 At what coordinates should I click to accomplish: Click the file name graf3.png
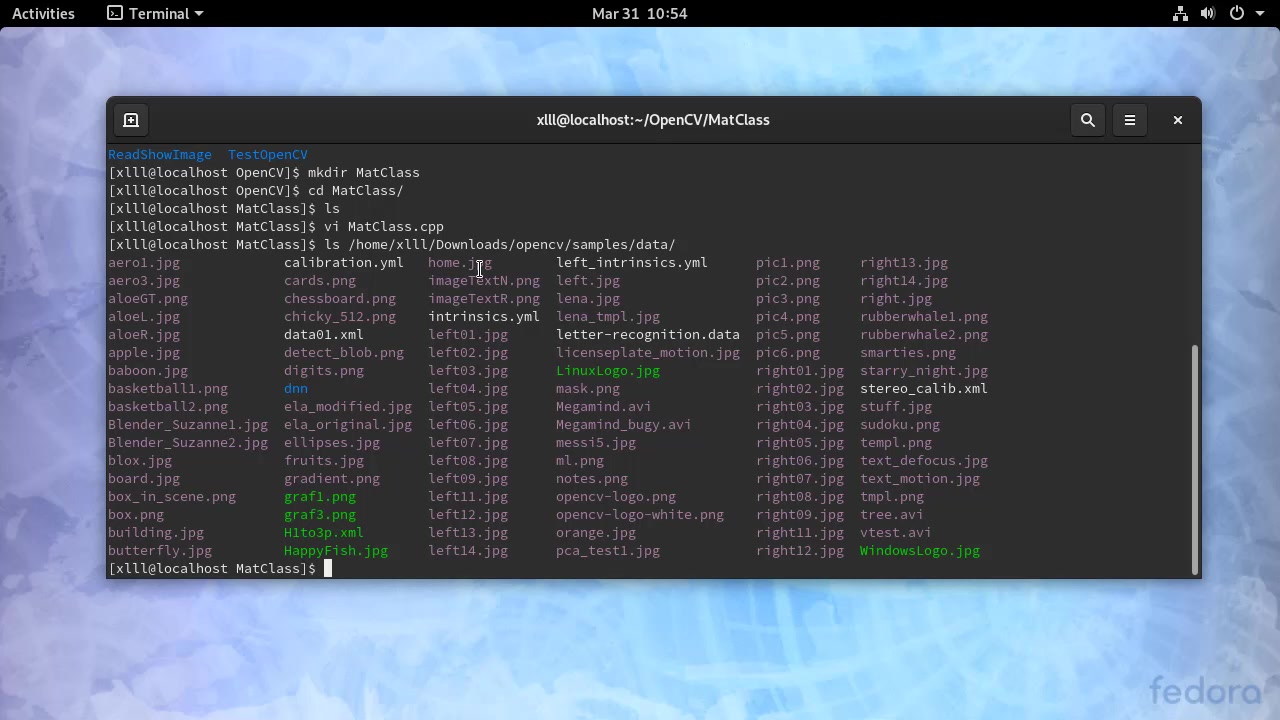tap(320, 515)
